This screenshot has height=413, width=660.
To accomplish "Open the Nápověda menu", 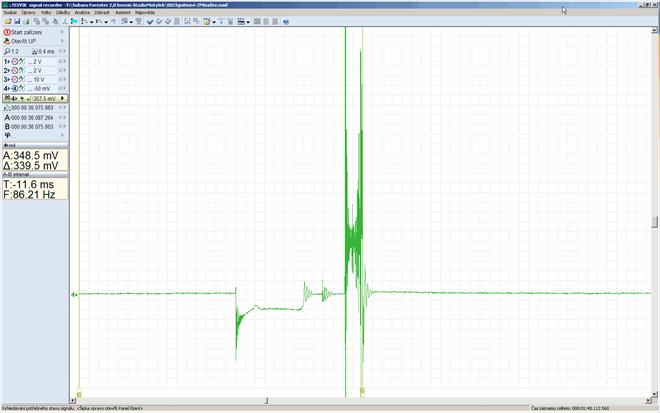I will click(145, 13).
